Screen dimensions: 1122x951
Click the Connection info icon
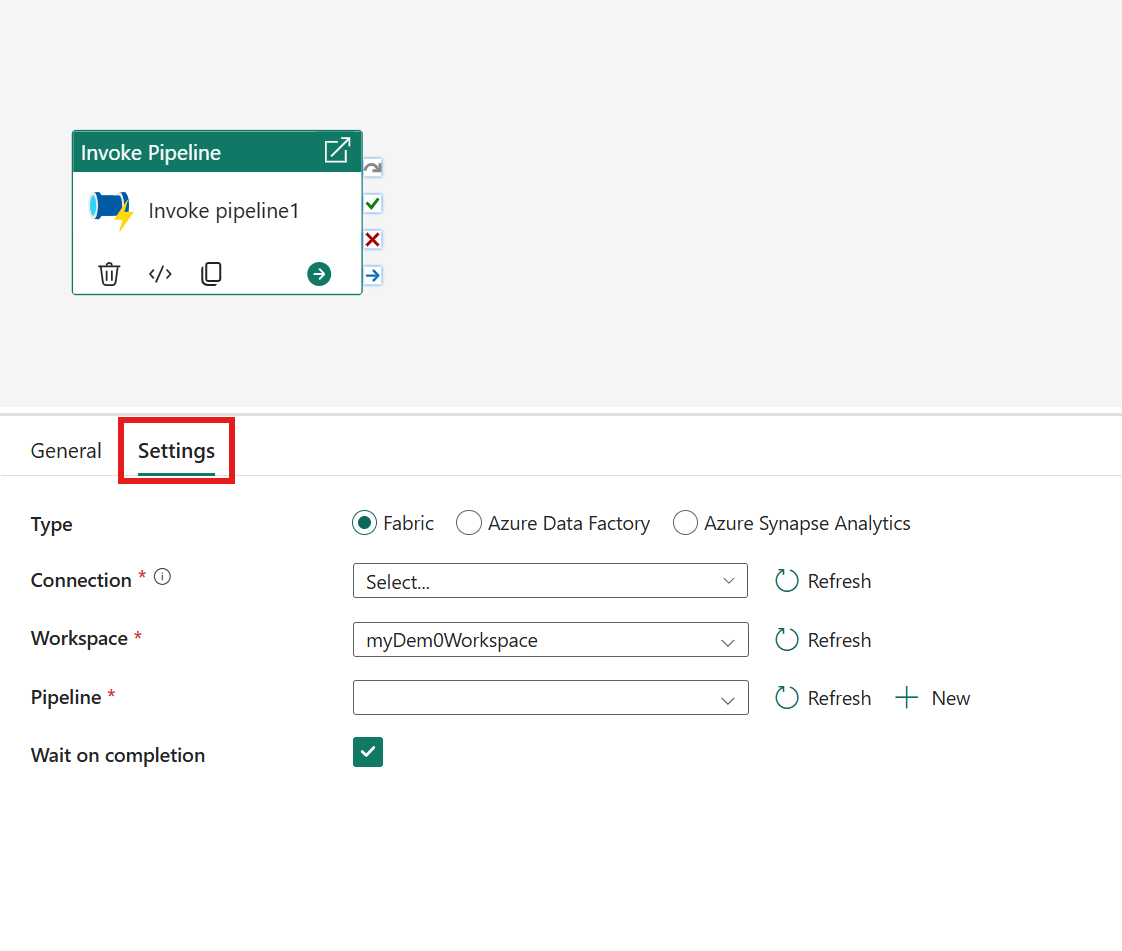pos(162,577)
